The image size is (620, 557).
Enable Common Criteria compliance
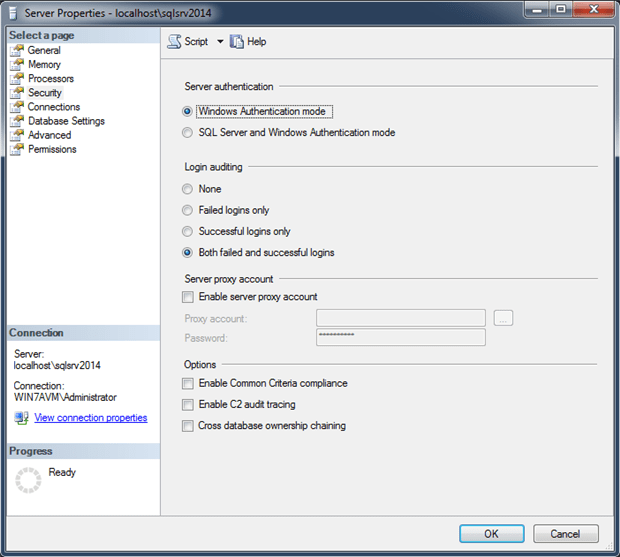188,383
